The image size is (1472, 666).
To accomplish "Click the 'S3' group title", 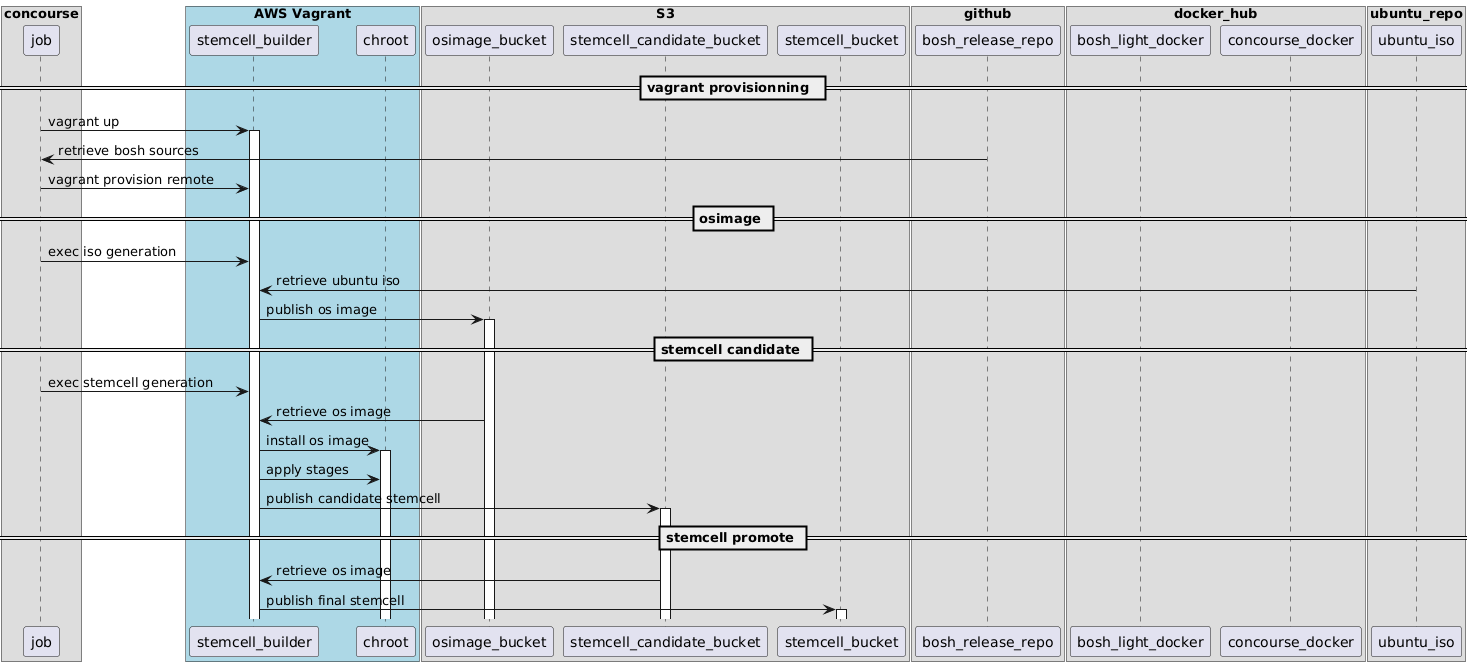I will pyautogui.click(x=665, y=13).
